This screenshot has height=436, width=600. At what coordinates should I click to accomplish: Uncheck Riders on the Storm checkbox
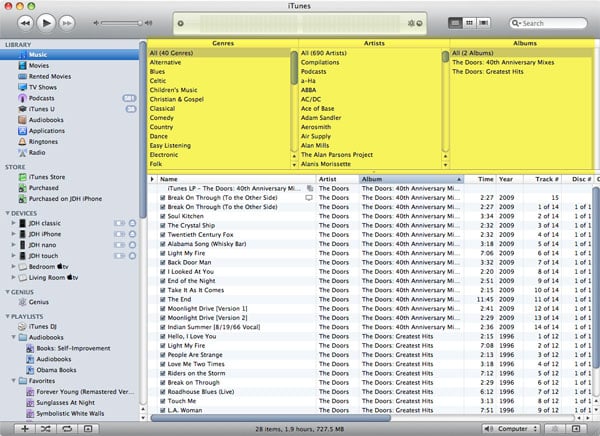pos(163,373)
